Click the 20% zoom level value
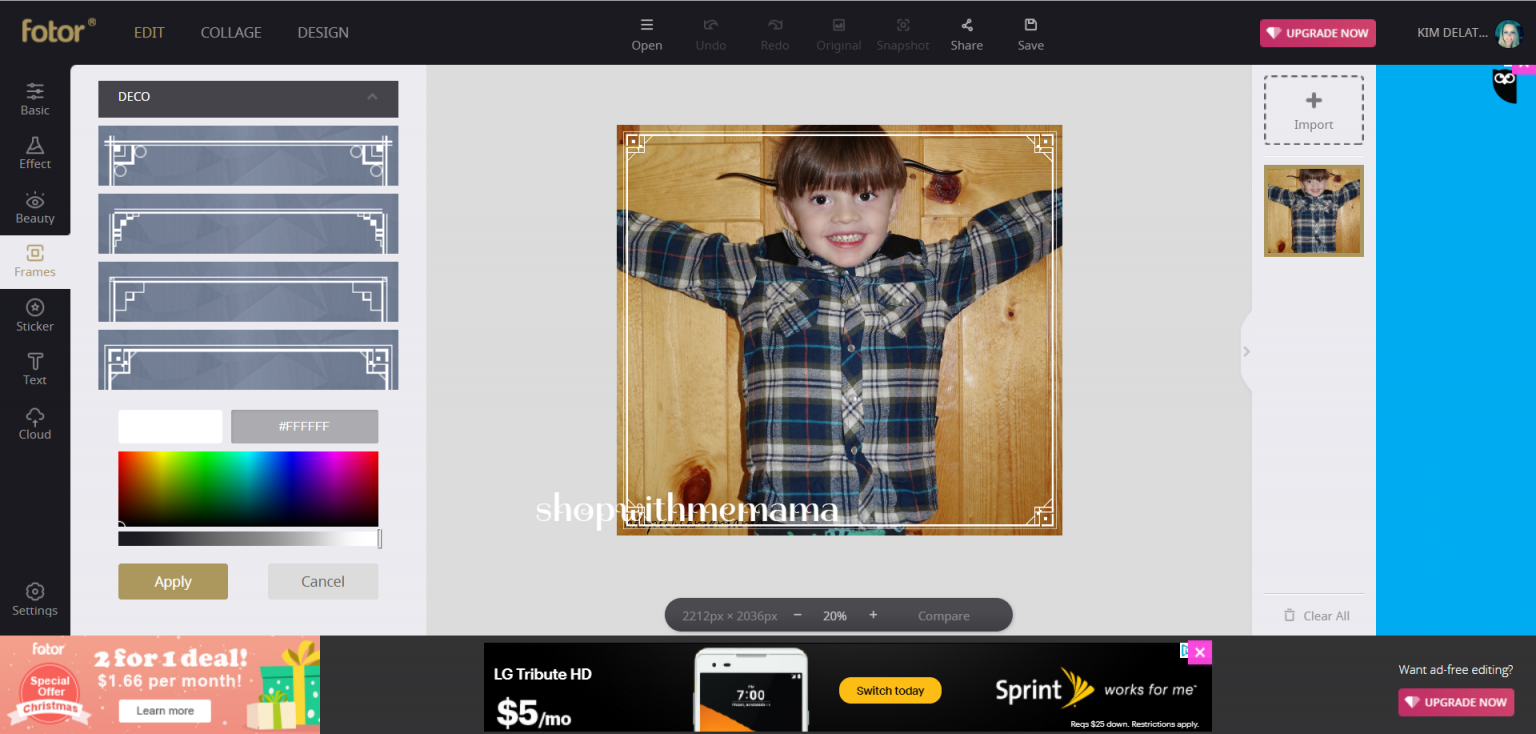Viewport: 1536px width, 734px height. (x=835, y=616)
